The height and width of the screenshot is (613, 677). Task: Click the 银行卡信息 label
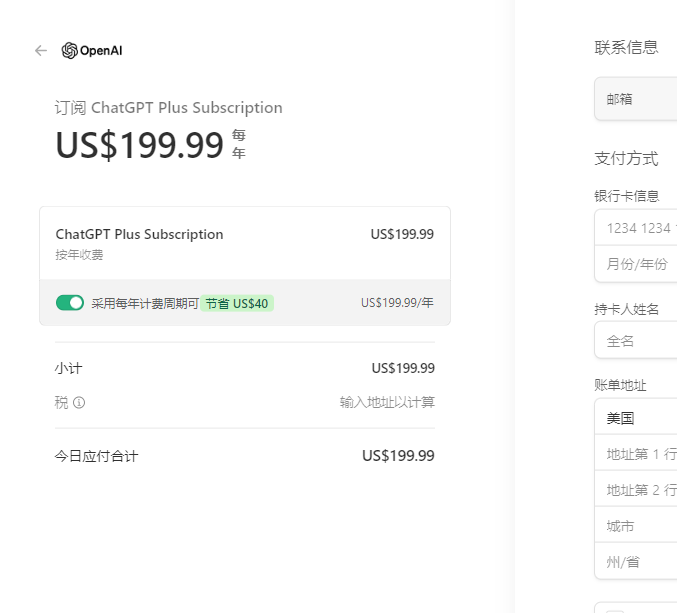tap(626, 196)
